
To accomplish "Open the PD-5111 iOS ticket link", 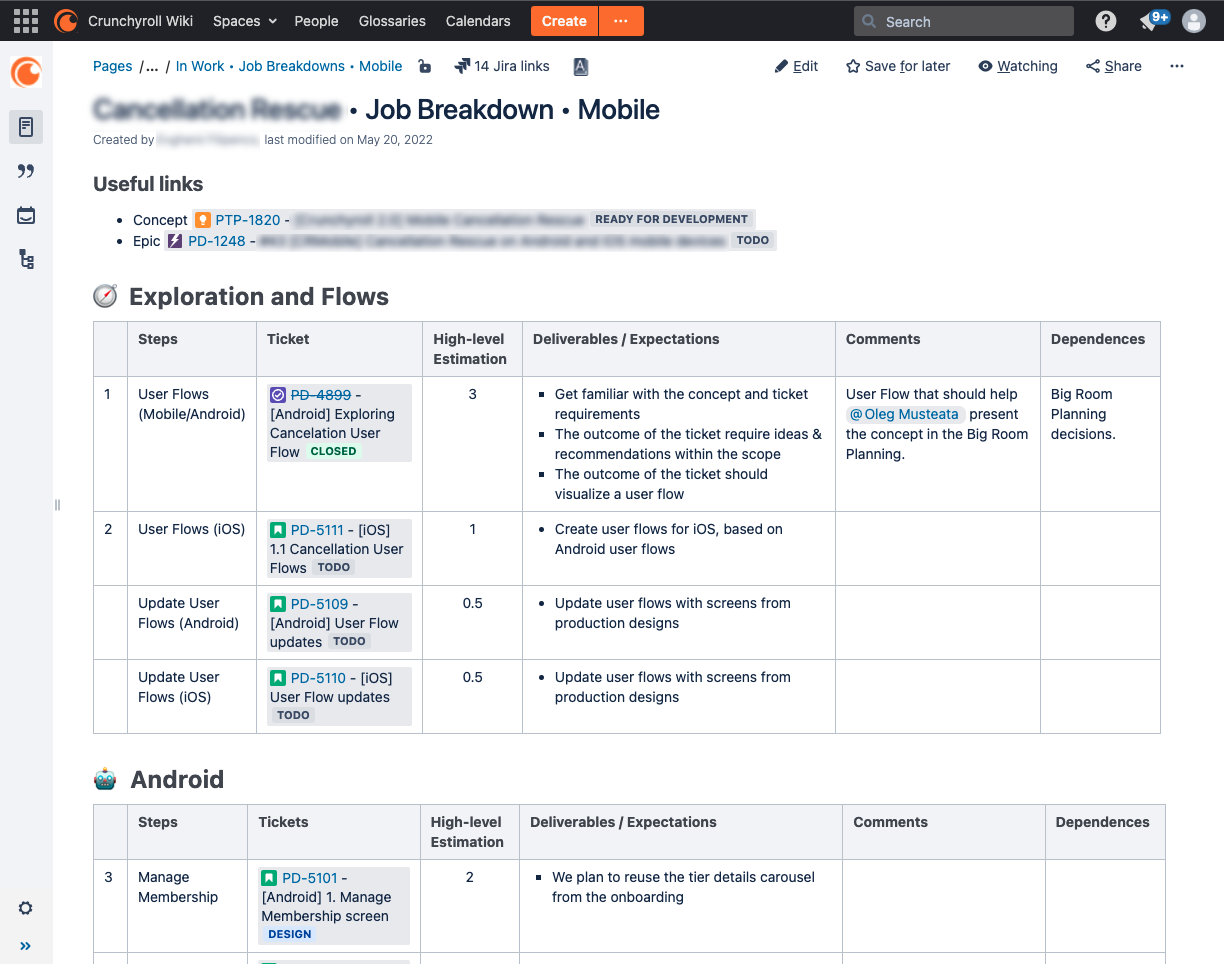I will coord(317,530).
